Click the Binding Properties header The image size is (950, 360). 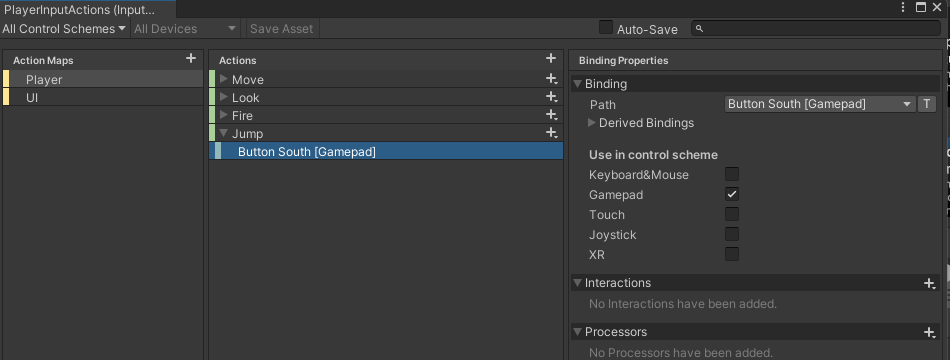623,61
